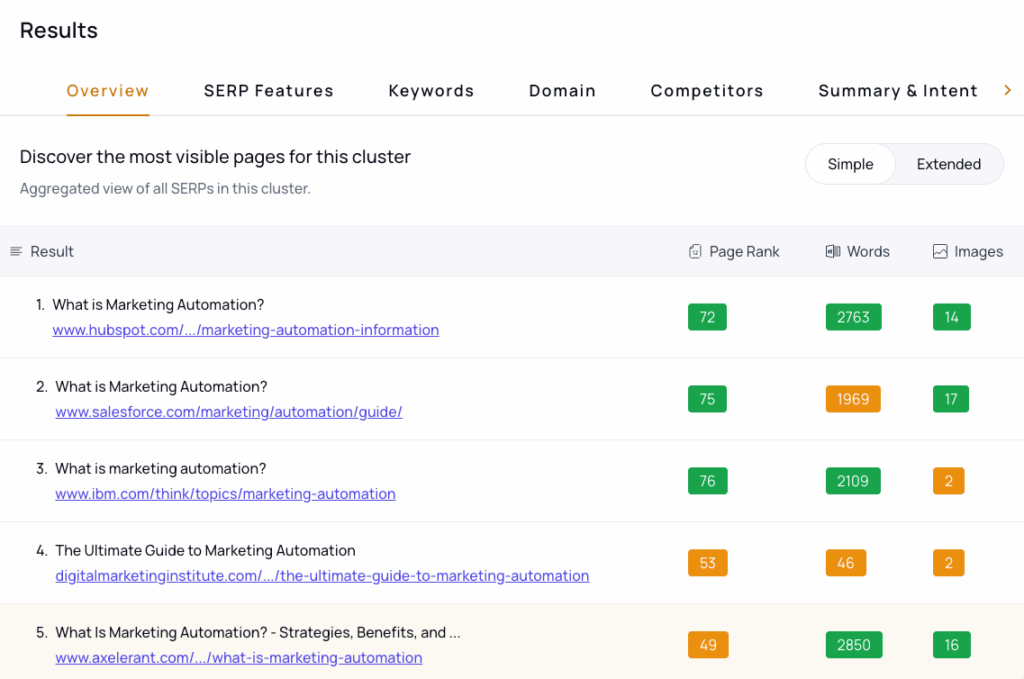This screenshot has width=1024, height=679.
Task: Visit the ibm.com marketing-automation link
Action: pos(225,494)
